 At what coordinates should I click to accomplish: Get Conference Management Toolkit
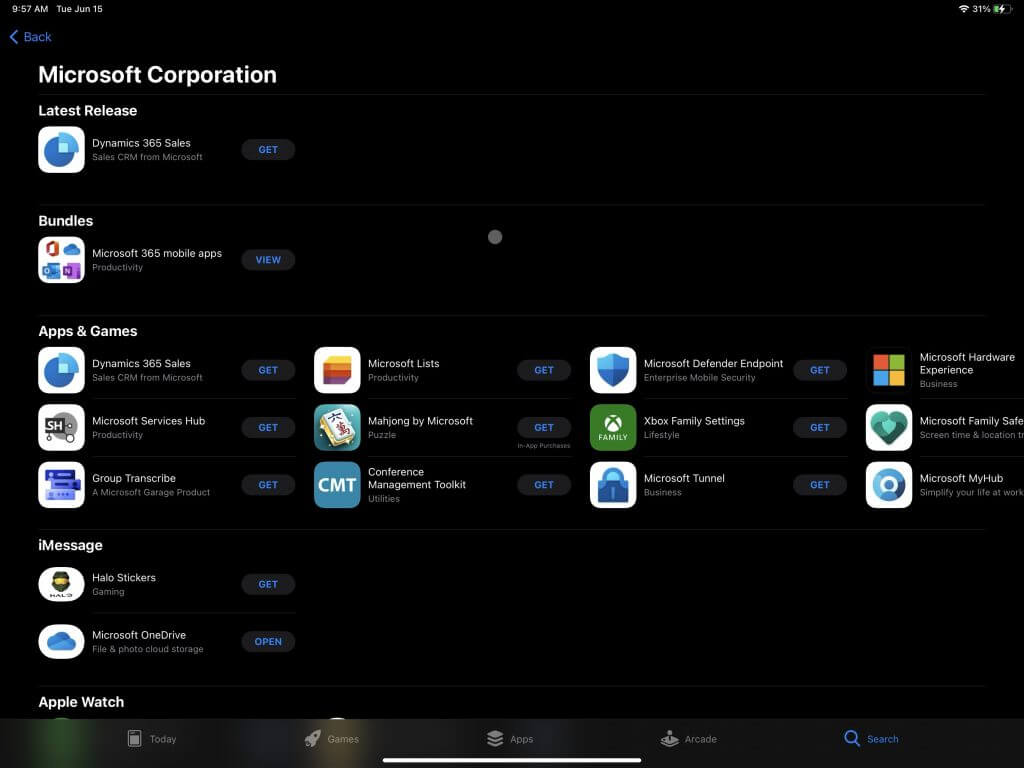click(544, 485)
